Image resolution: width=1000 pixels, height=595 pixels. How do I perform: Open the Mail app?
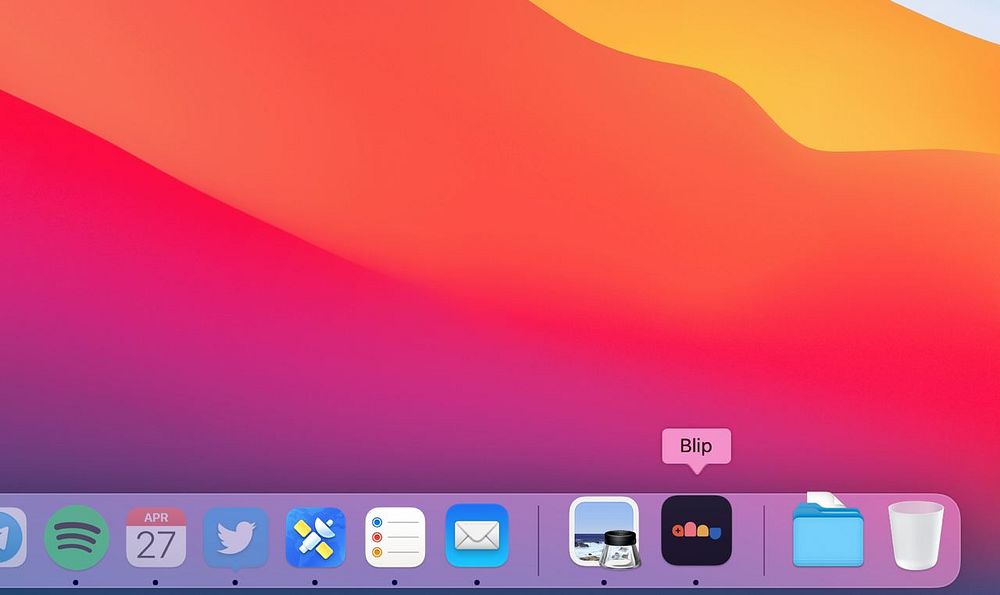click(477, 536)
